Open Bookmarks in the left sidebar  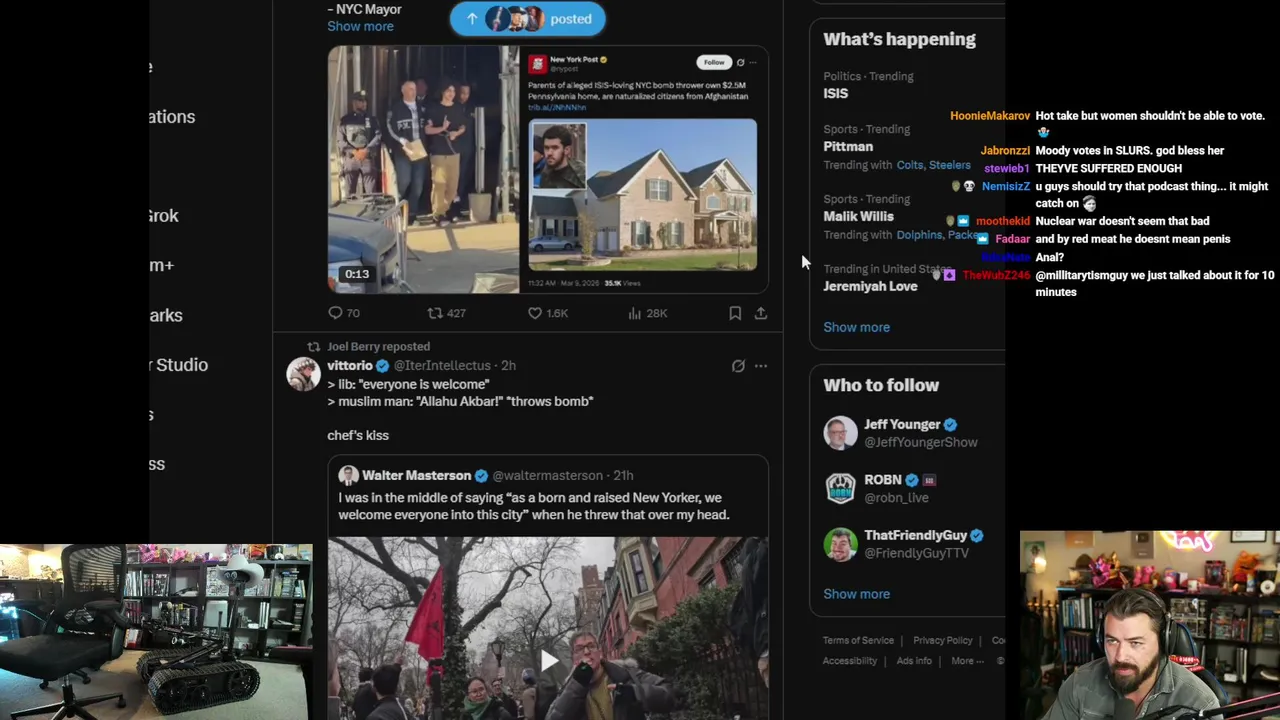pos(167,315)
